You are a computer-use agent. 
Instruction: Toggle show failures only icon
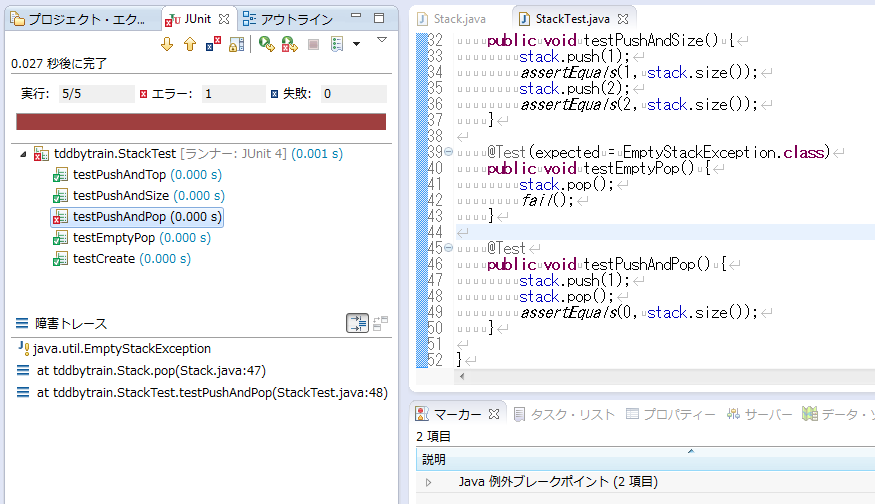(213, 44)
